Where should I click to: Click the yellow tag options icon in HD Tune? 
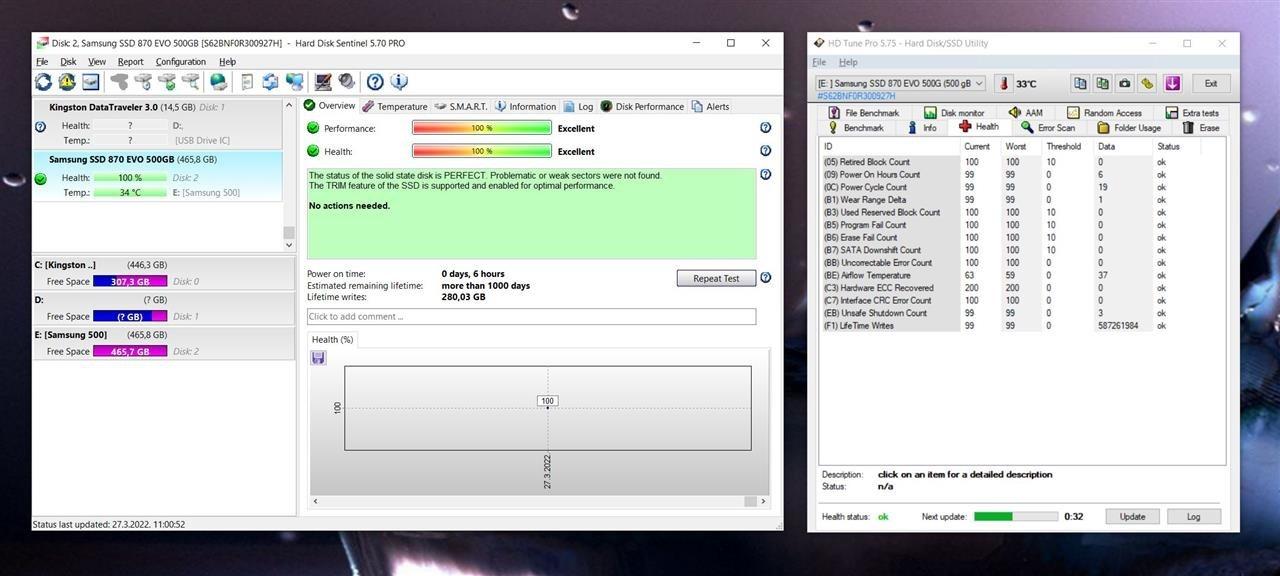[1147, 84]
